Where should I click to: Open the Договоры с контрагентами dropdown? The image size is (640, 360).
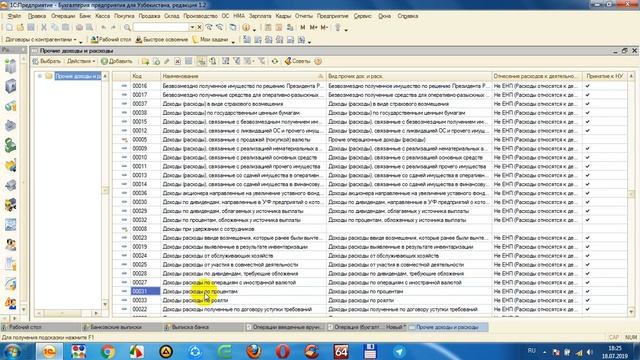(x=40, y=40)
